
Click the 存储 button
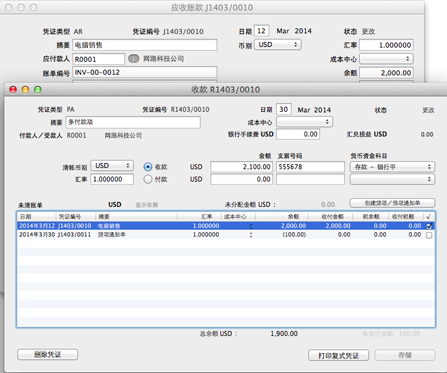tap(405, 355)
